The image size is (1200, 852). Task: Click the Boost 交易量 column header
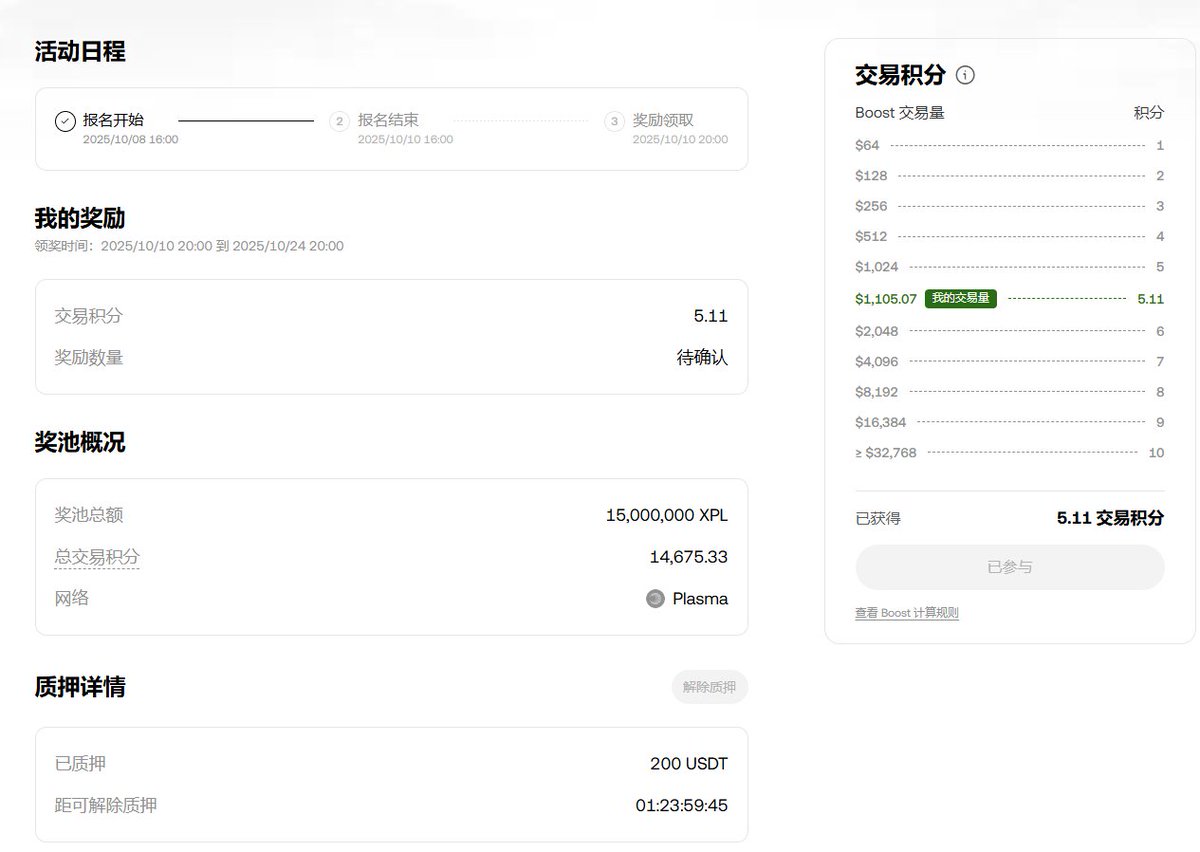(x=900, y=113)
